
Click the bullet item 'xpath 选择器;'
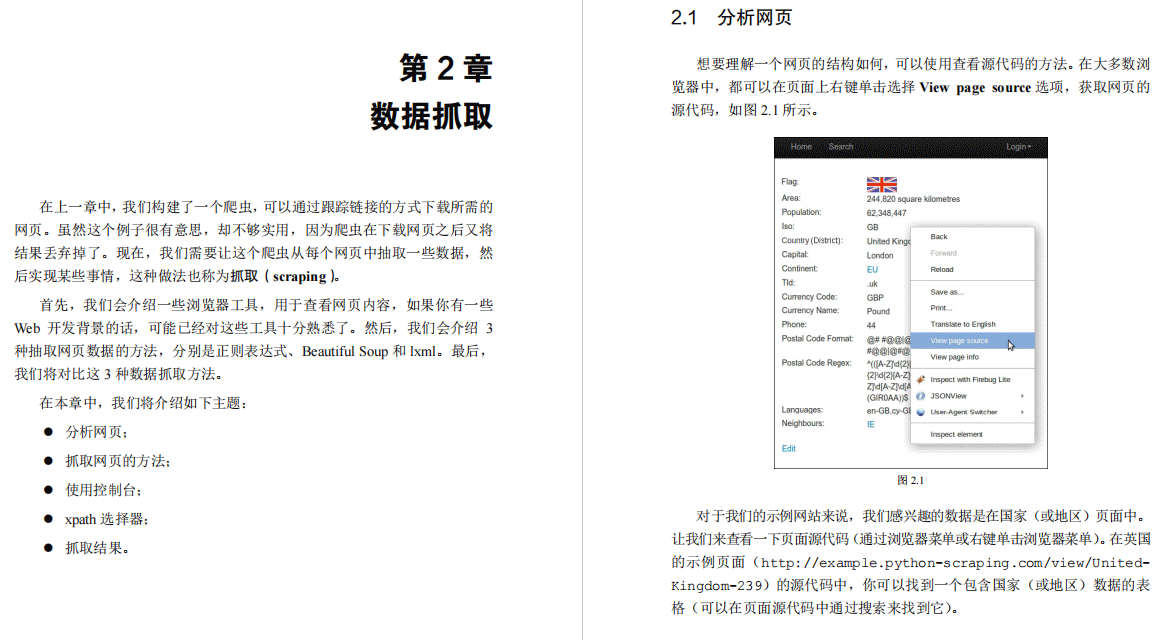click(106, 519)
